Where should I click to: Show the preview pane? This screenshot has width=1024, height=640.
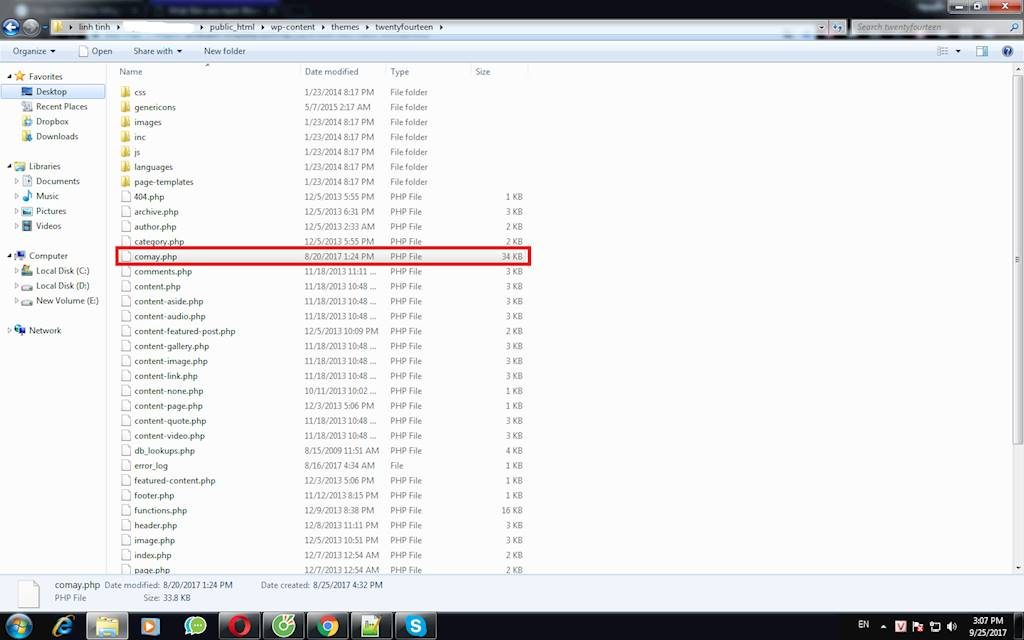tap(982, 51)
